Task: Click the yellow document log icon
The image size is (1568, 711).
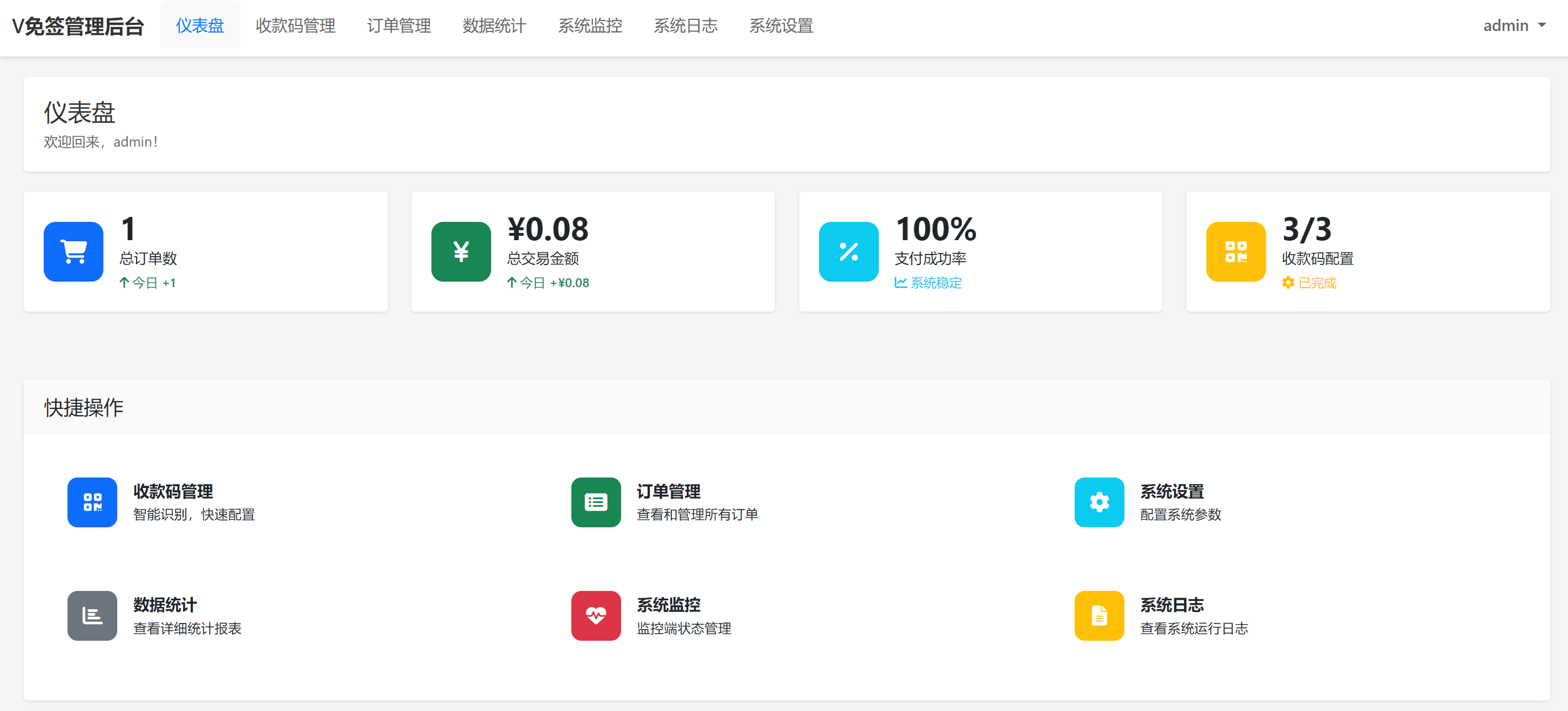Action: click(x=1100, y=615)
